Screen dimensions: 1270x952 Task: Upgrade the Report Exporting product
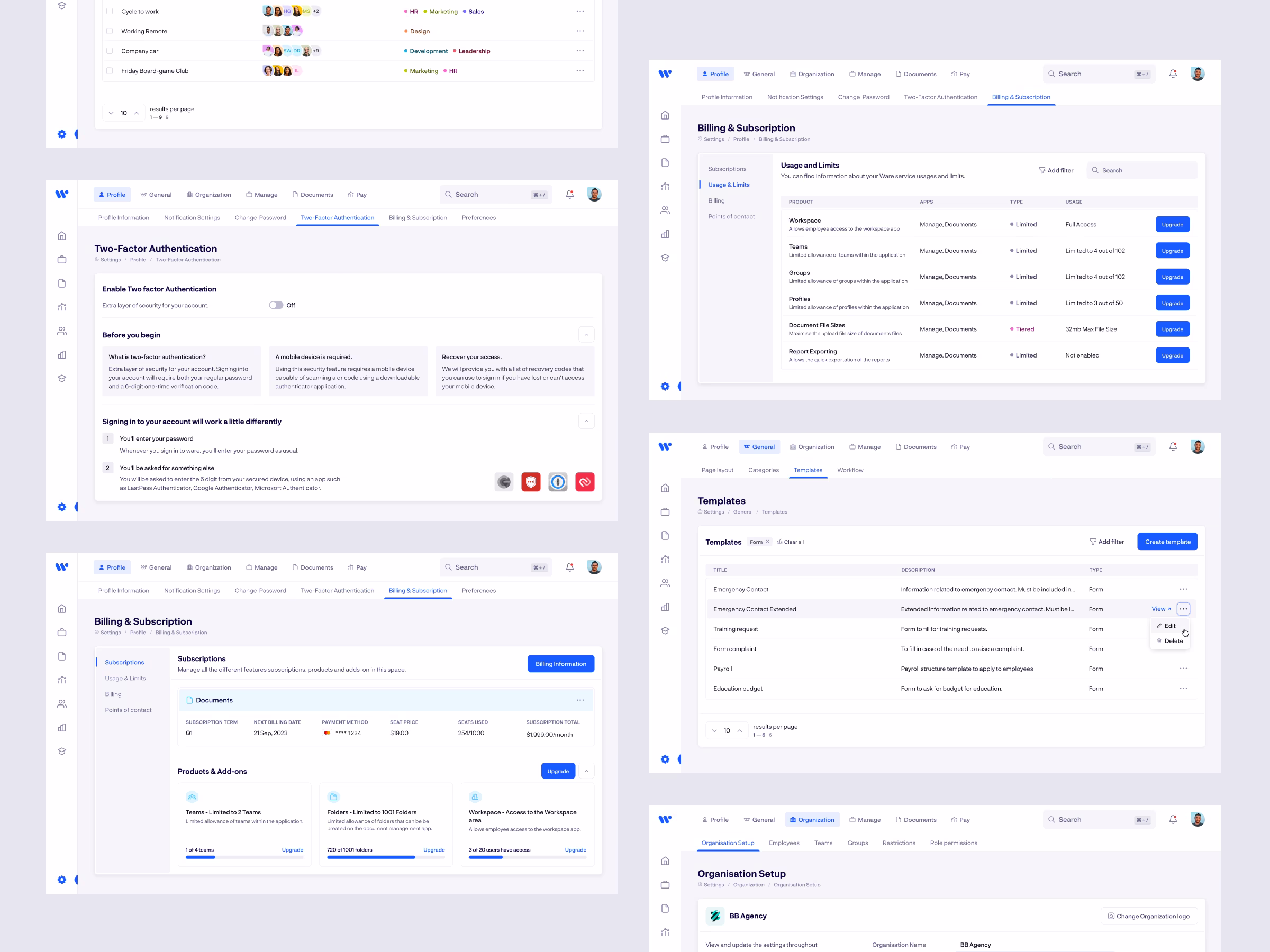[1173, 356]
